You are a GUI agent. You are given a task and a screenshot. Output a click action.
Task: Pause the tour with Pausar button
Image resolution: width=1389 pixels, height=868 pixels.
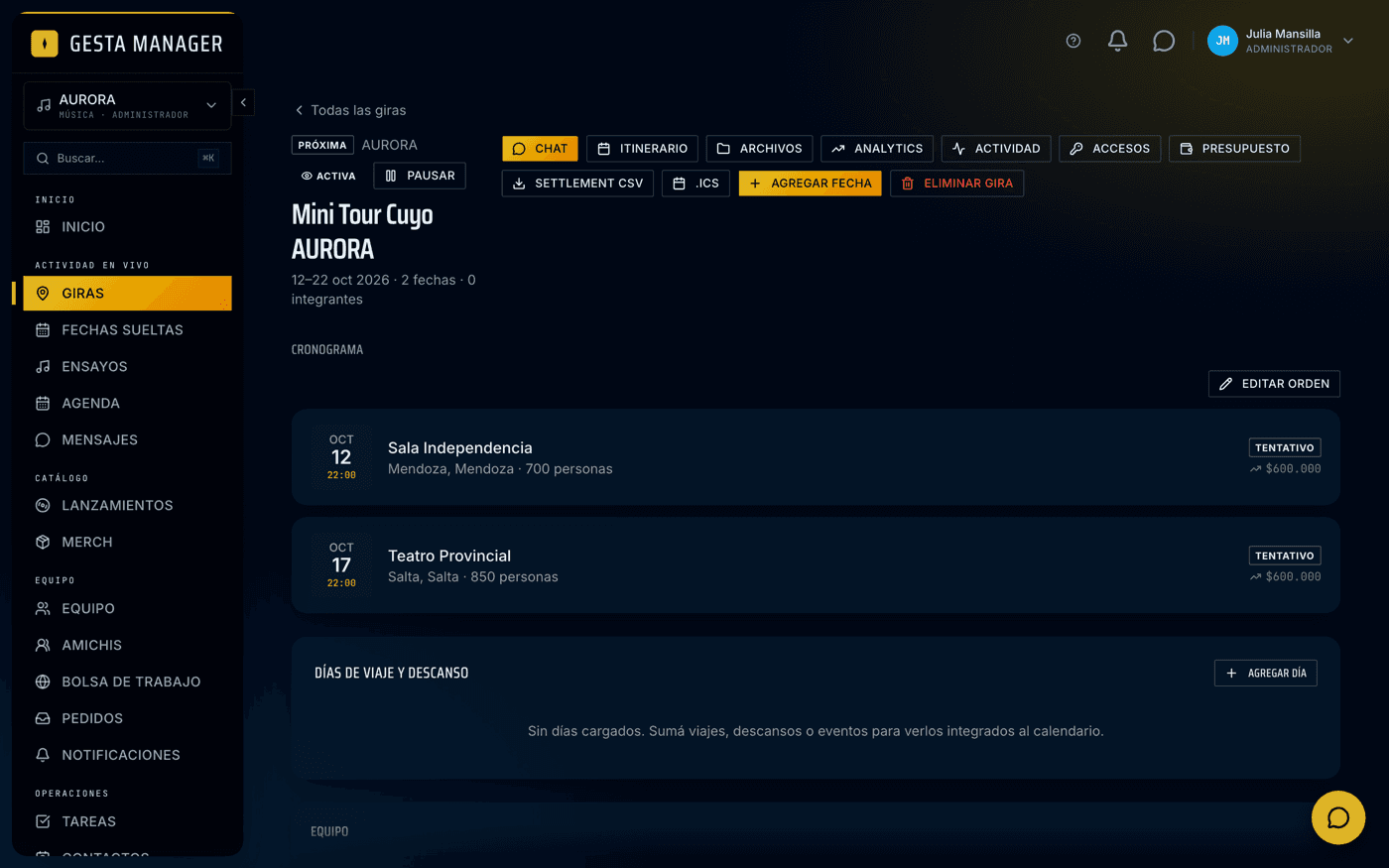pos(420,176)
